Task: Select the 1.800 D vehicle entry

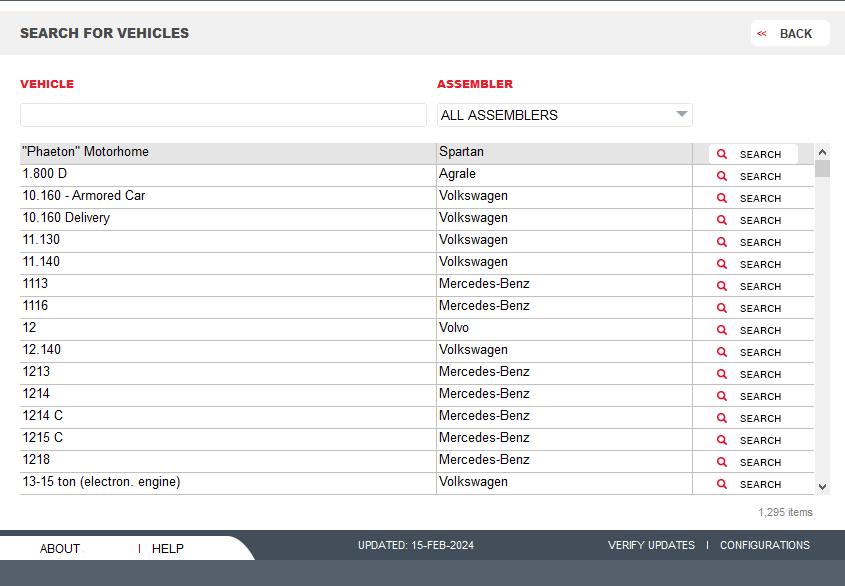Action: click(45, 174)
